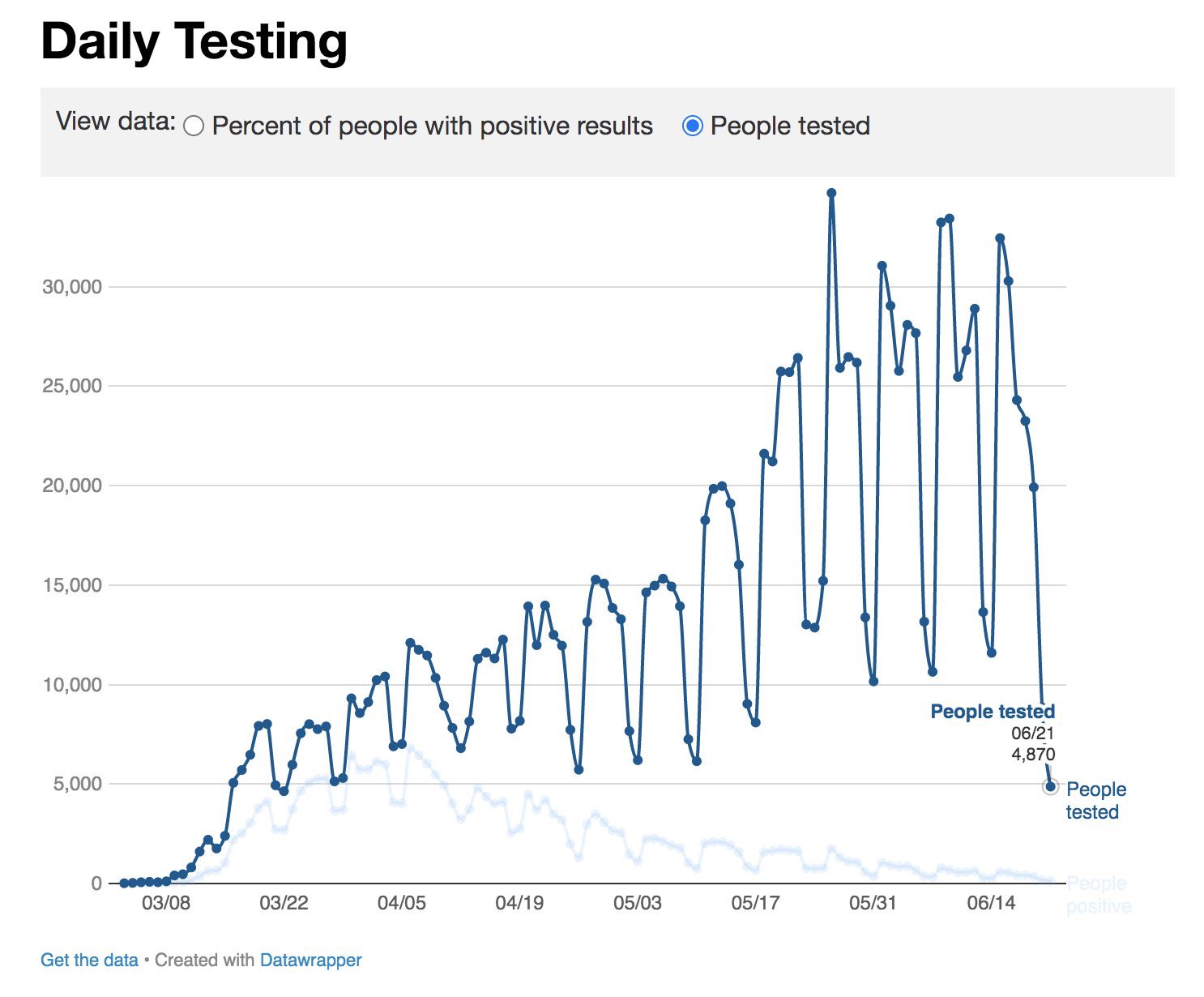The image size is (1204, 997).
Task: Click the 30,000 y-axis label
Action: (72, 287)
